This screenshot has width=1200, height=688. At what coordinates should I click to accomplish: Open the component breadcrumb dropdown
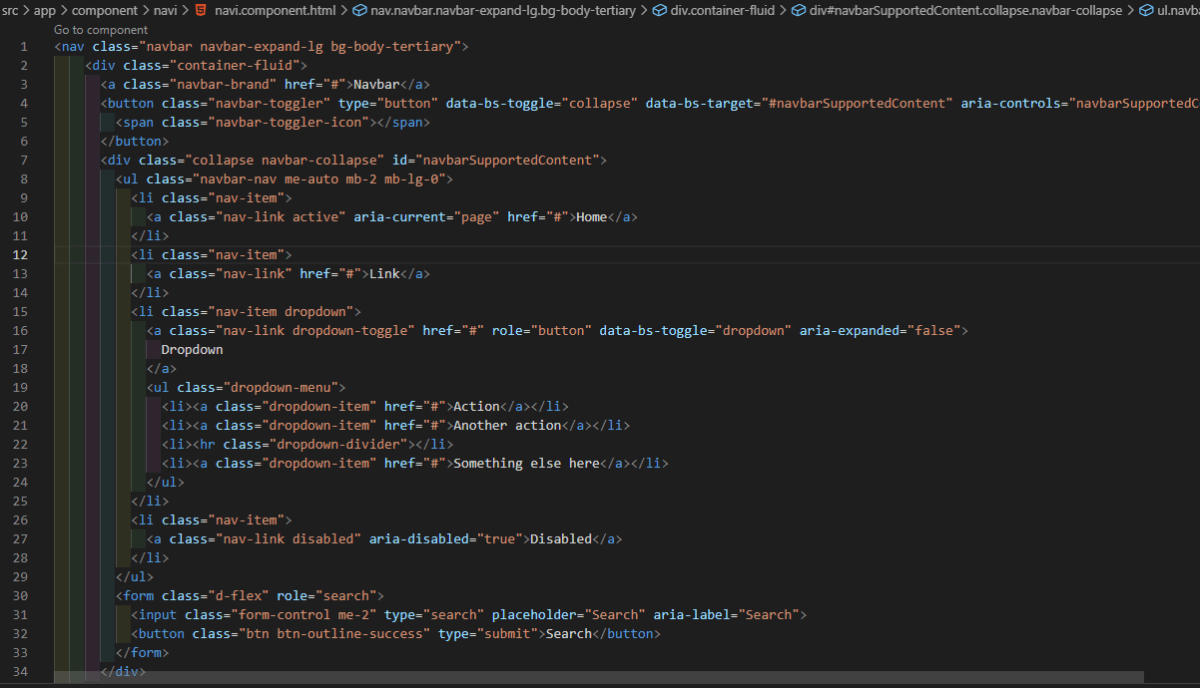(x=104, y=10)
